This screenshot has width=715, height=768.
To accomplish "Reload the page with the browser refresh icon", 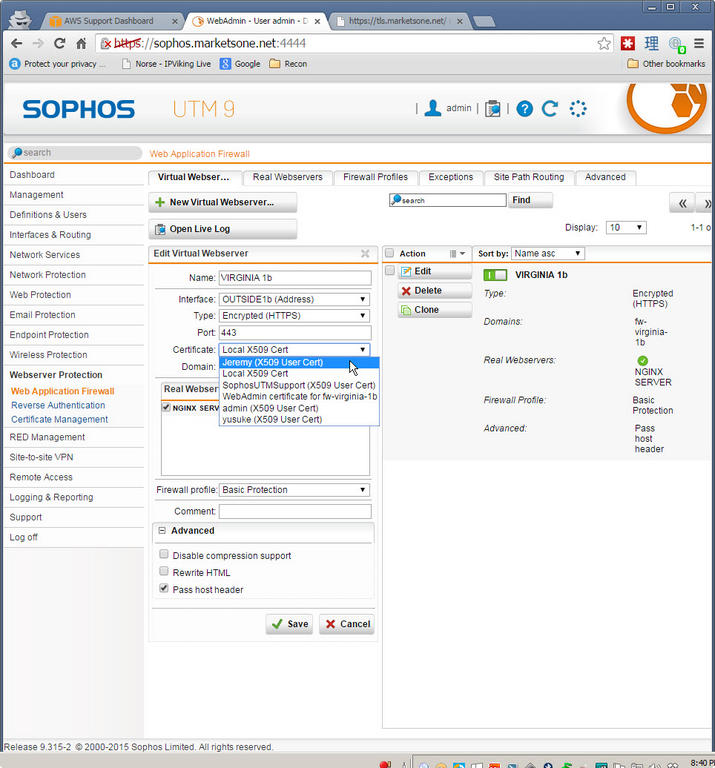I will (60, 44).
